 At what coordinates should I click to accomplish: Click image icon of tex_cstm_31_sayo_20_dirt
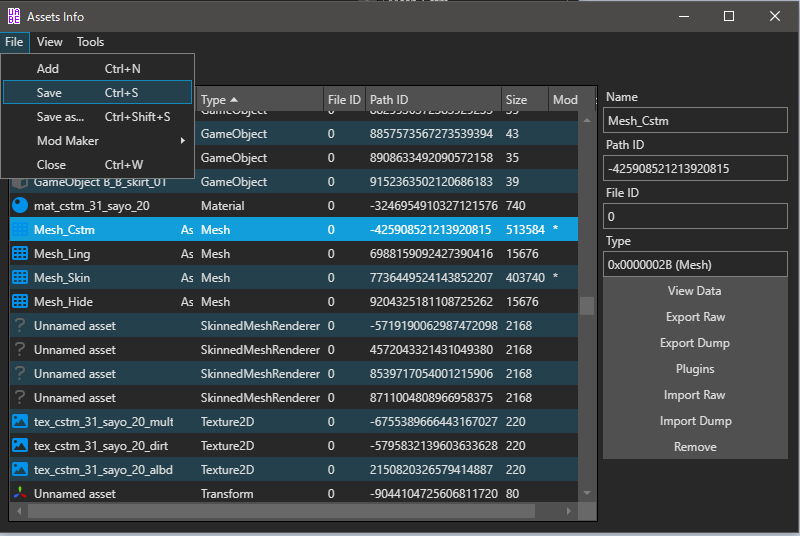coord(20,445)
